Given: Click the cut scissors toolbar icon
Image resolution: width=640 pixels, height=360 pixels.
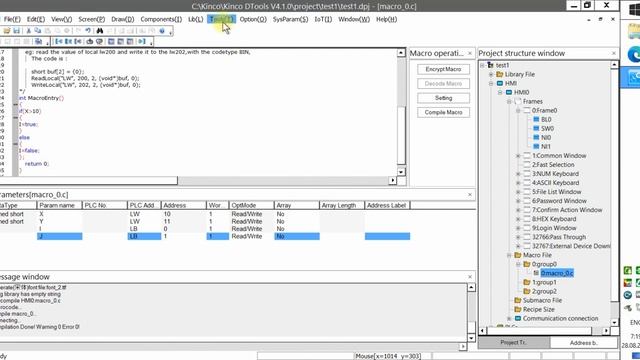Looking at the screenshot, I should 29,31.
